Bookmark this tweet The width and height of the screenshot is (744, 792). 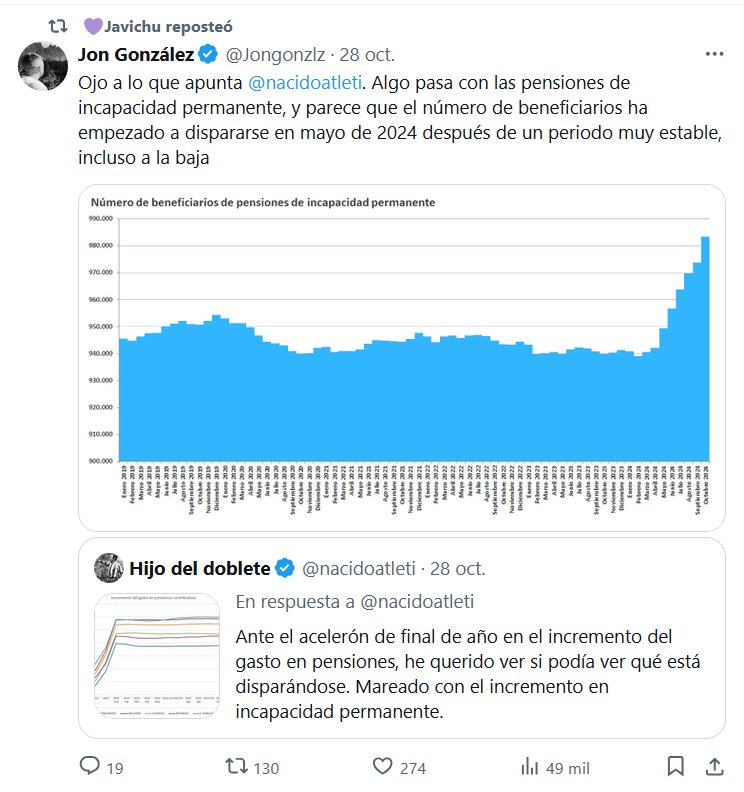click(x=676, y=767)
